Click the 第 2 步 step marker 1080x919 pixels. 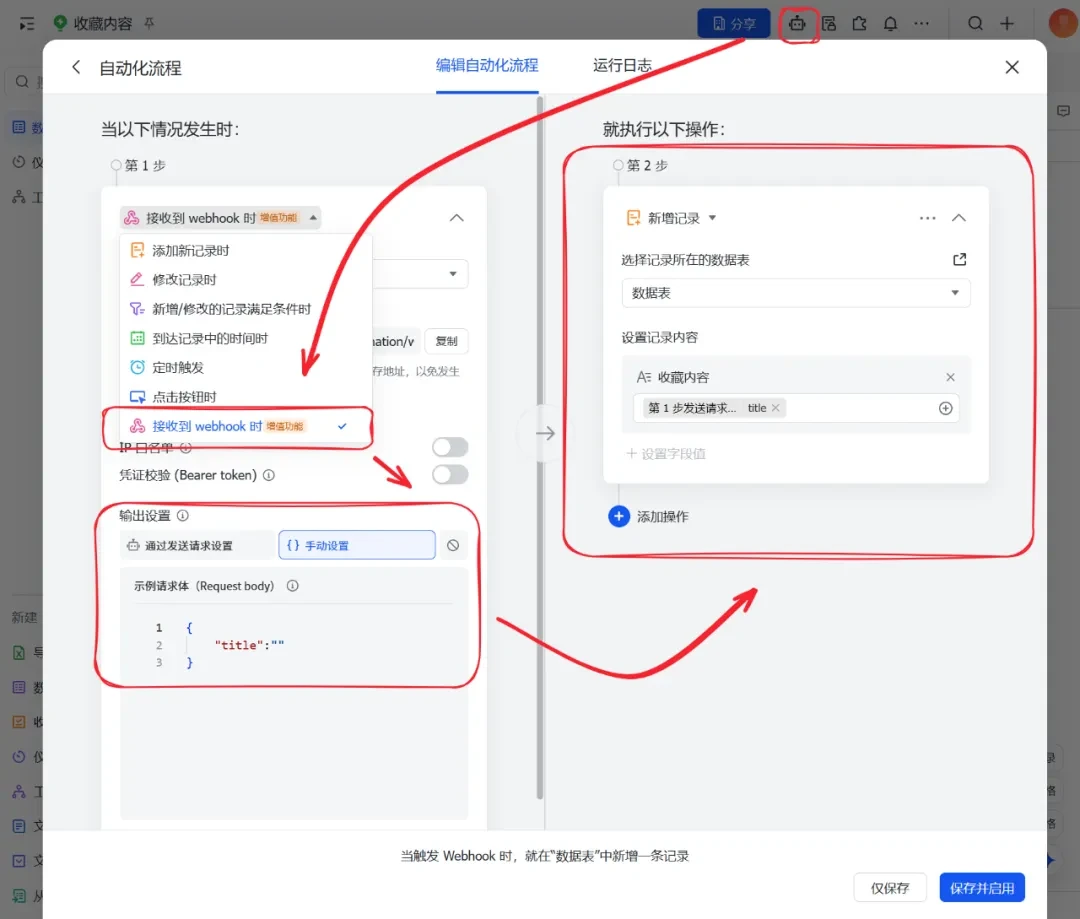[x=641, y=165]
